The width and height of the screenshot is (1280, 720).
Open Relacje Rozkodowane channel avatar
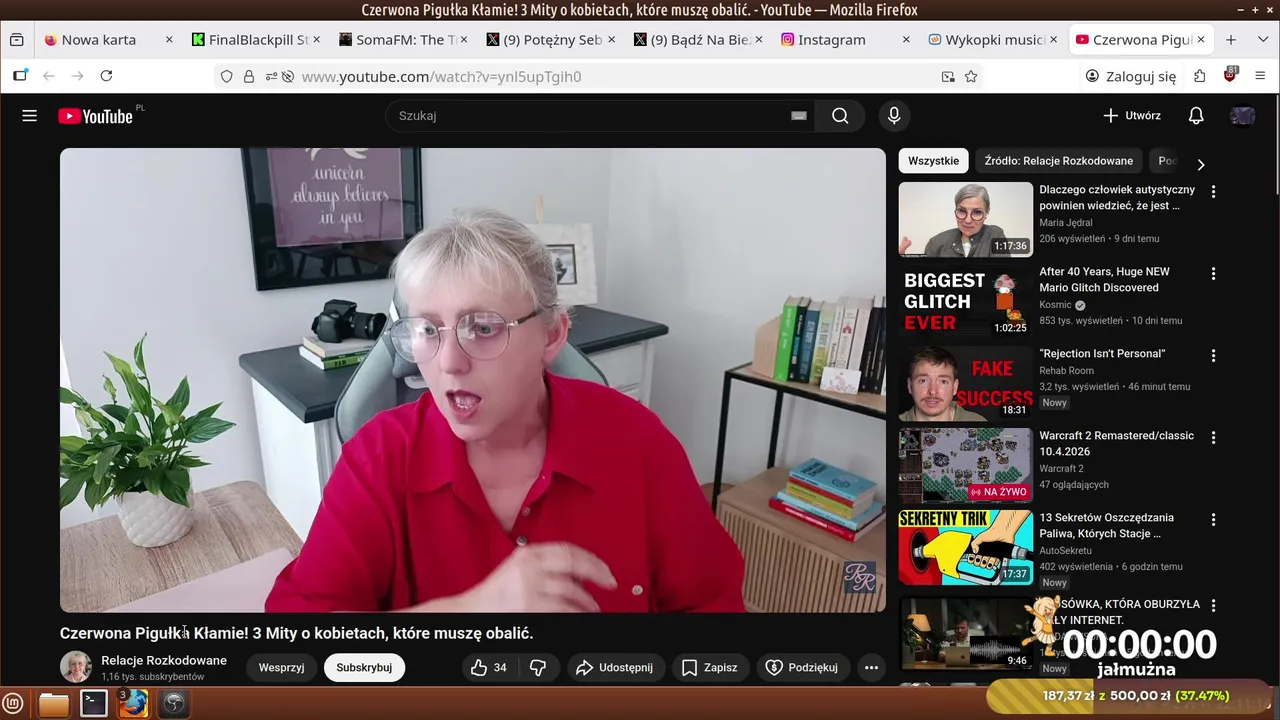point(76,667)
